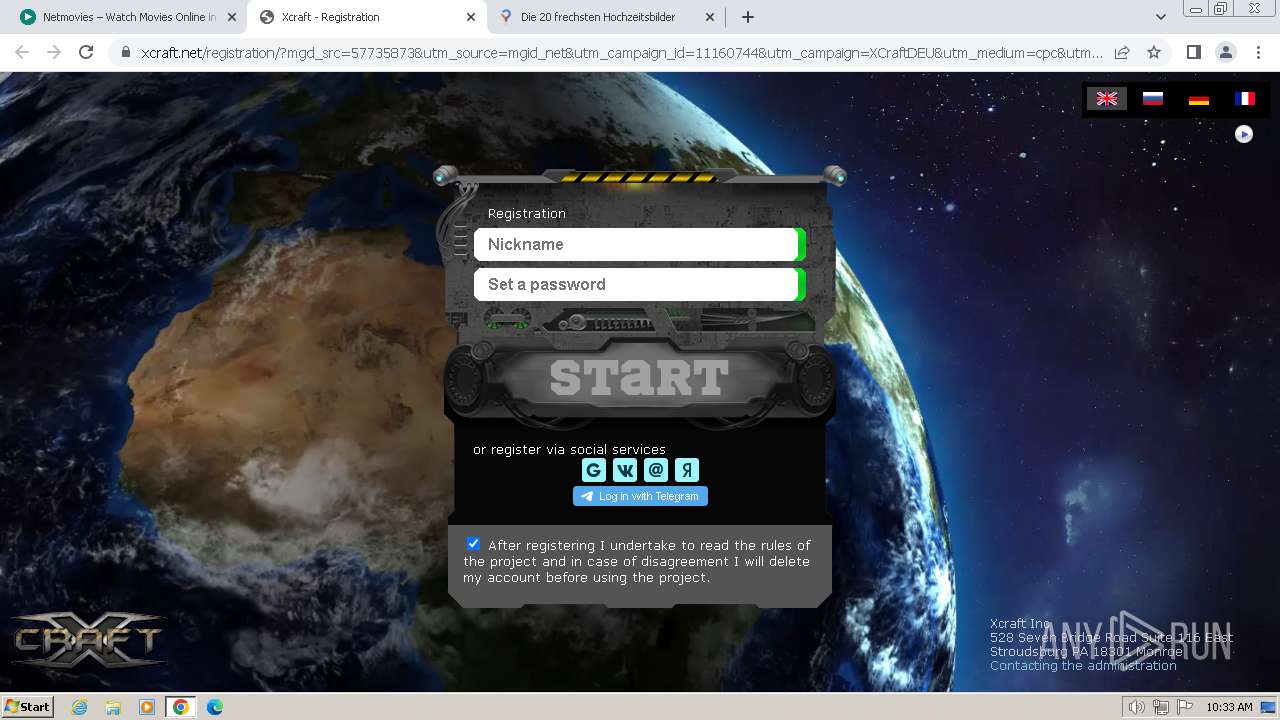Viewport: 1280px width, 720px height.
Task: Reload the current page
Action: 86,52
